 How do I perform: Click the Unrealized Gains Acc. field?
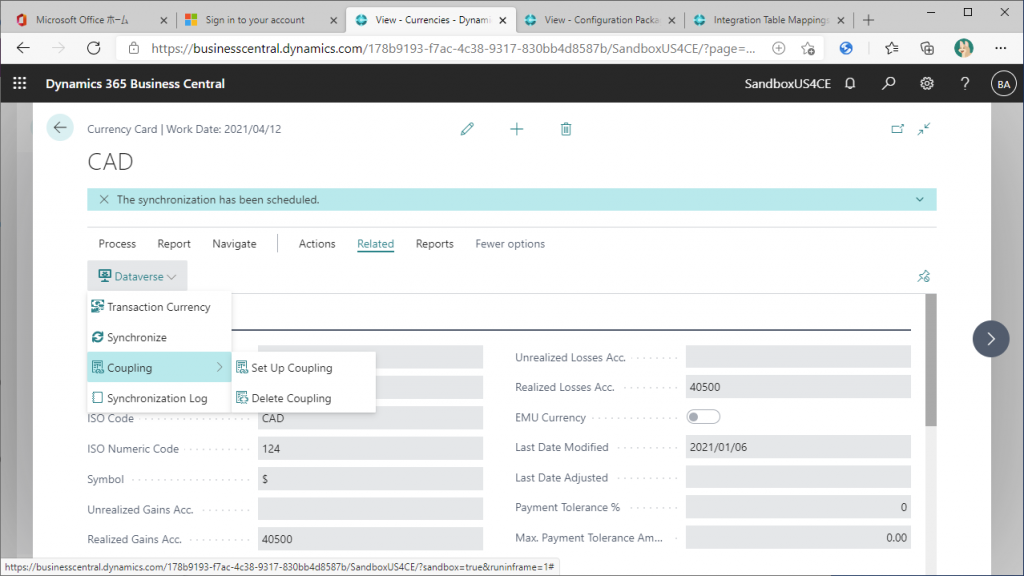click(x=370, y=509)
